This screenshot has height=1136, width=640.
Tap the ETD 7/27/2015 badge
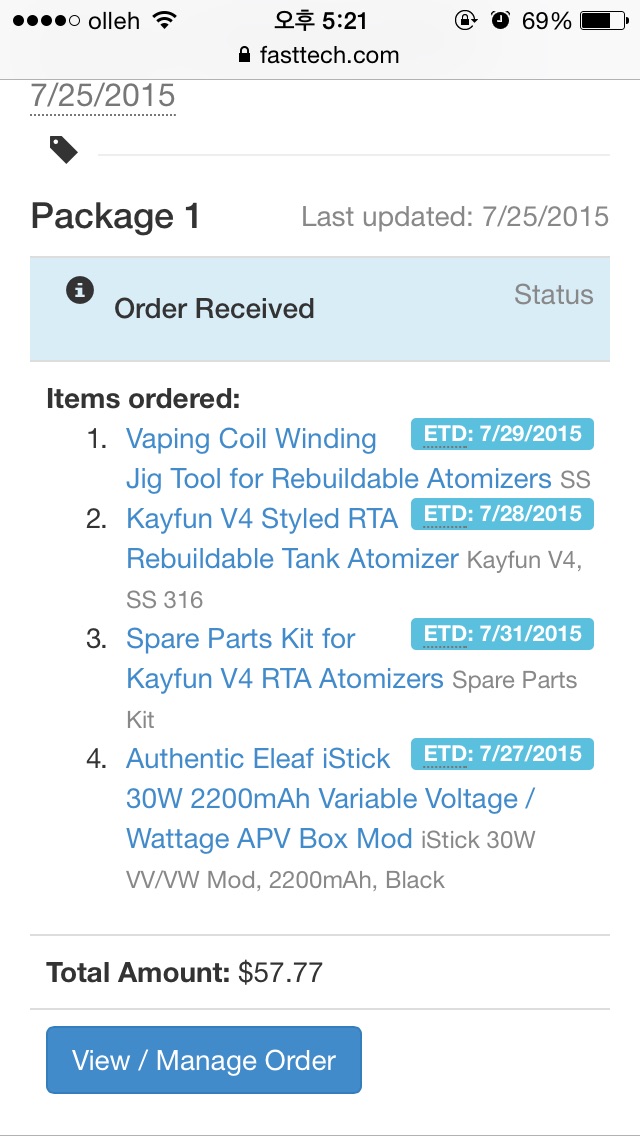point(502,754)
